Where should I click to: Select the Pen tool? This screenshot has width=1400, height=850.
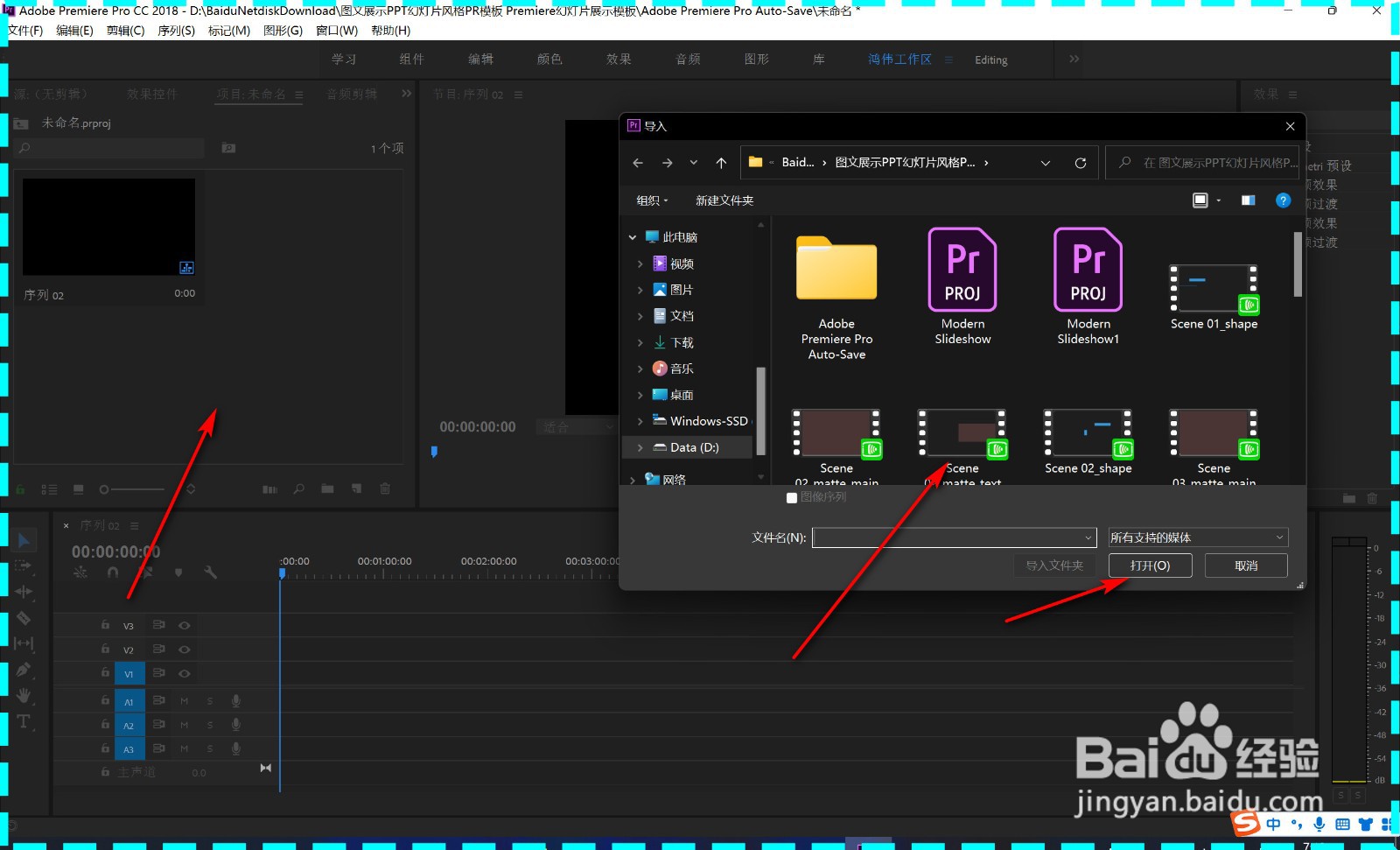(x=24, y=670)
